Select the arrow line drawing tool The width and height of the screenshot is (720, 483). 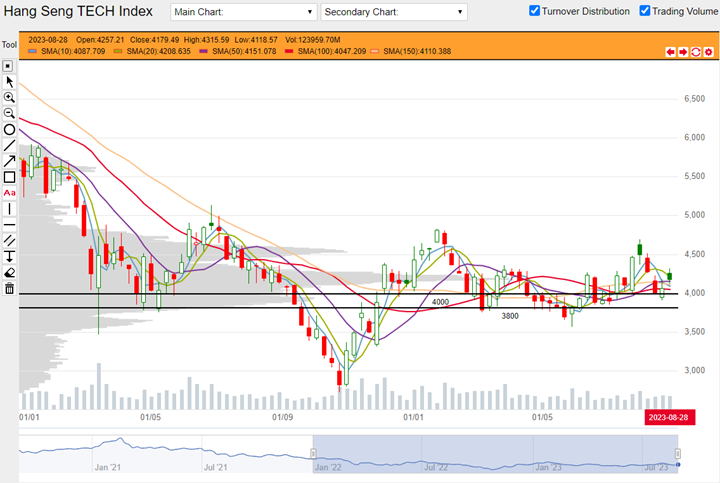[9, 161]
